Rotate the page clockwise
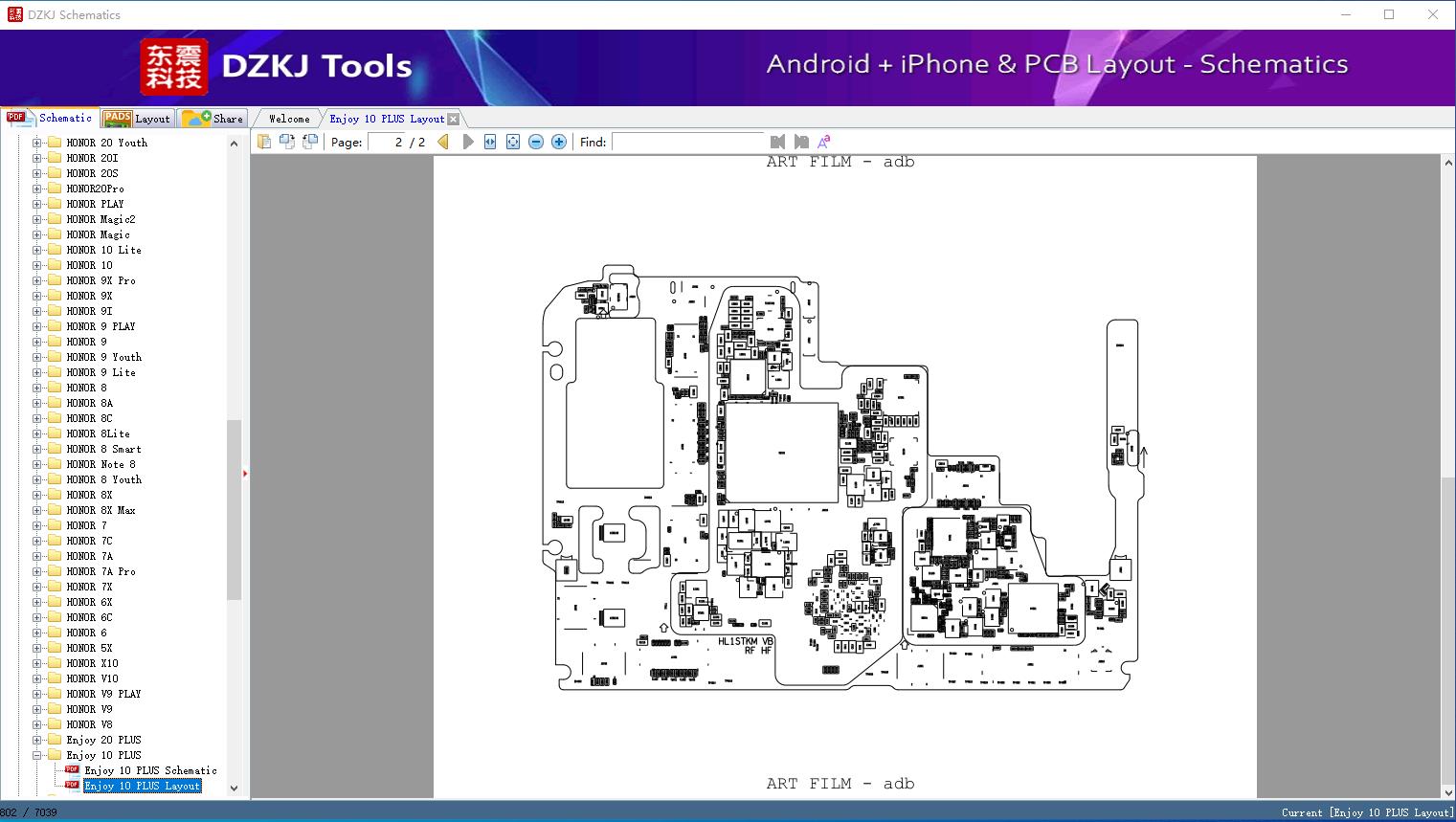 [x=309, y=142]
